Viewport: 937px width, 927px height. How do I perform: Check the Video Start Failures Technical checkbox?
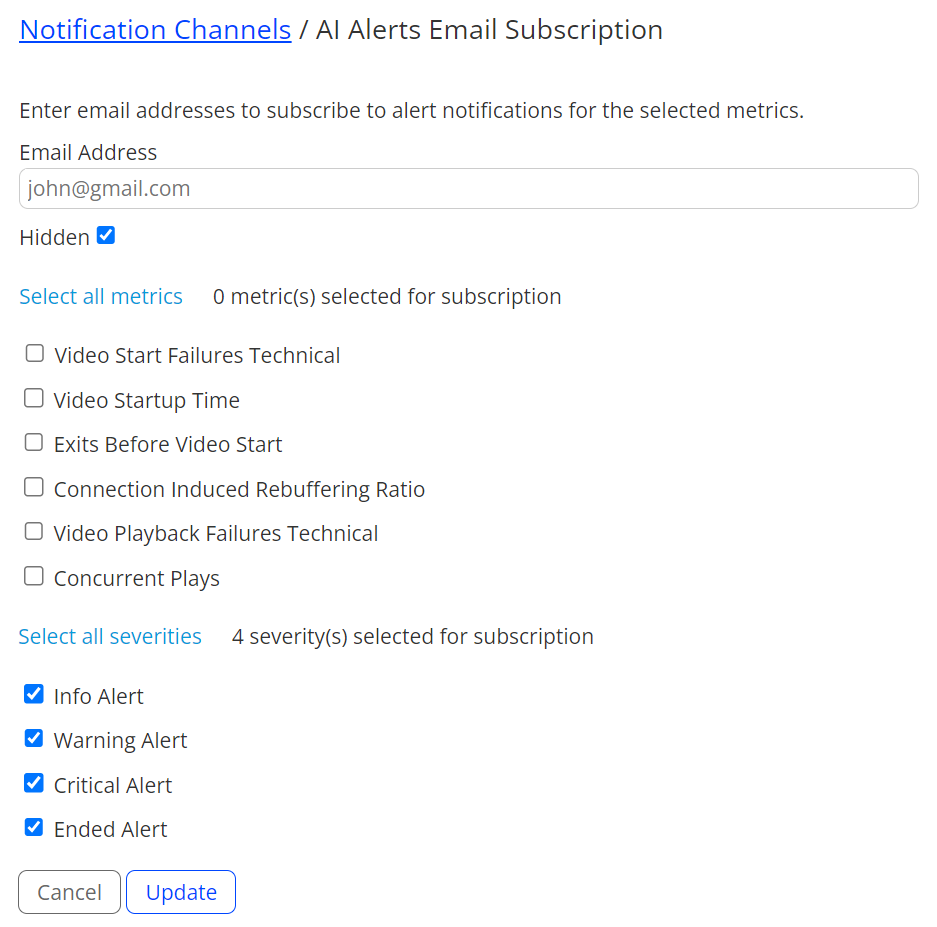[x=35, y=353]
